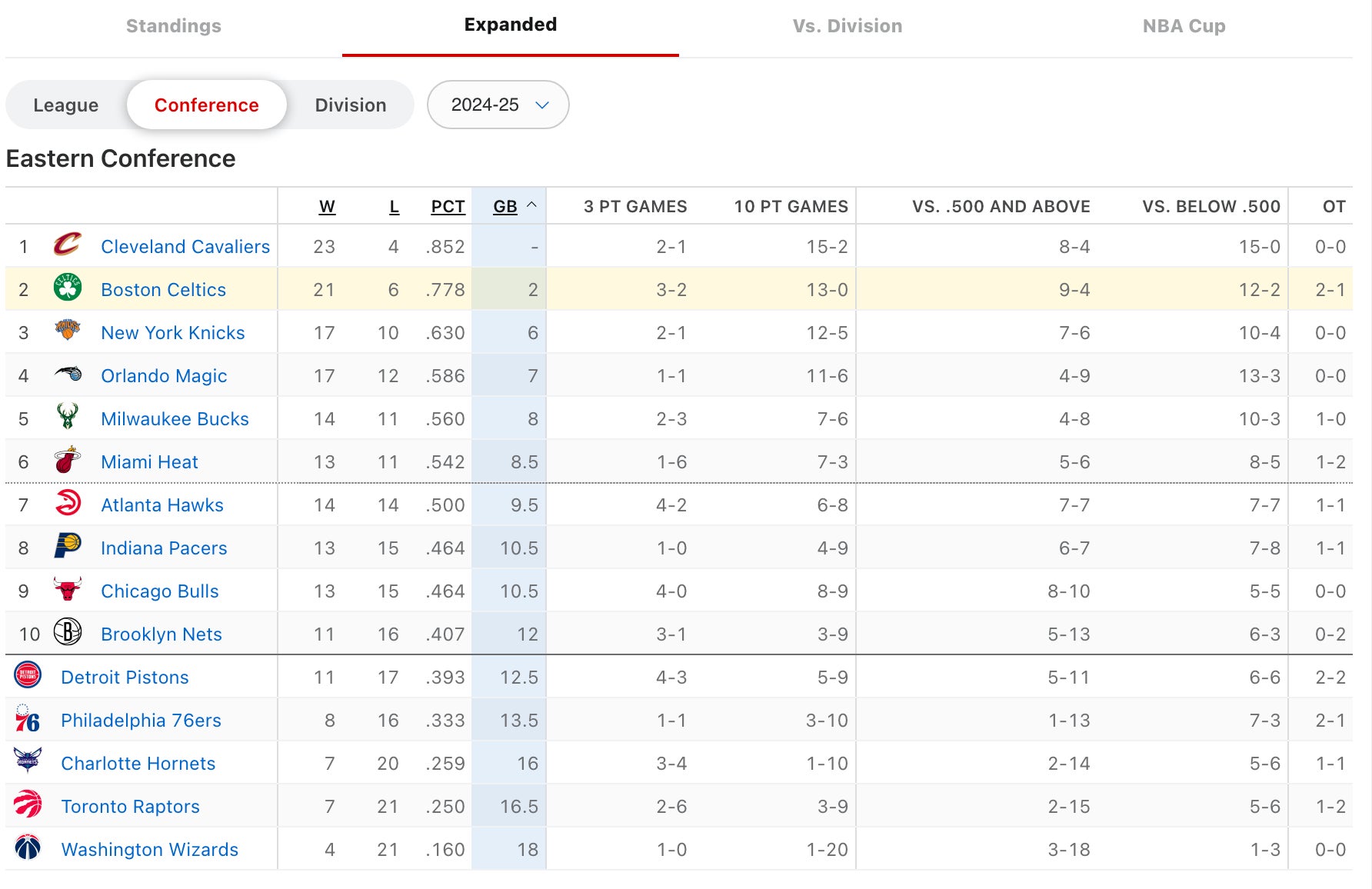The image size is (1372, 889).
Task: Click the Atlanta Hawks logo icon
Action: pyautogui.click(x=68, y=504)
